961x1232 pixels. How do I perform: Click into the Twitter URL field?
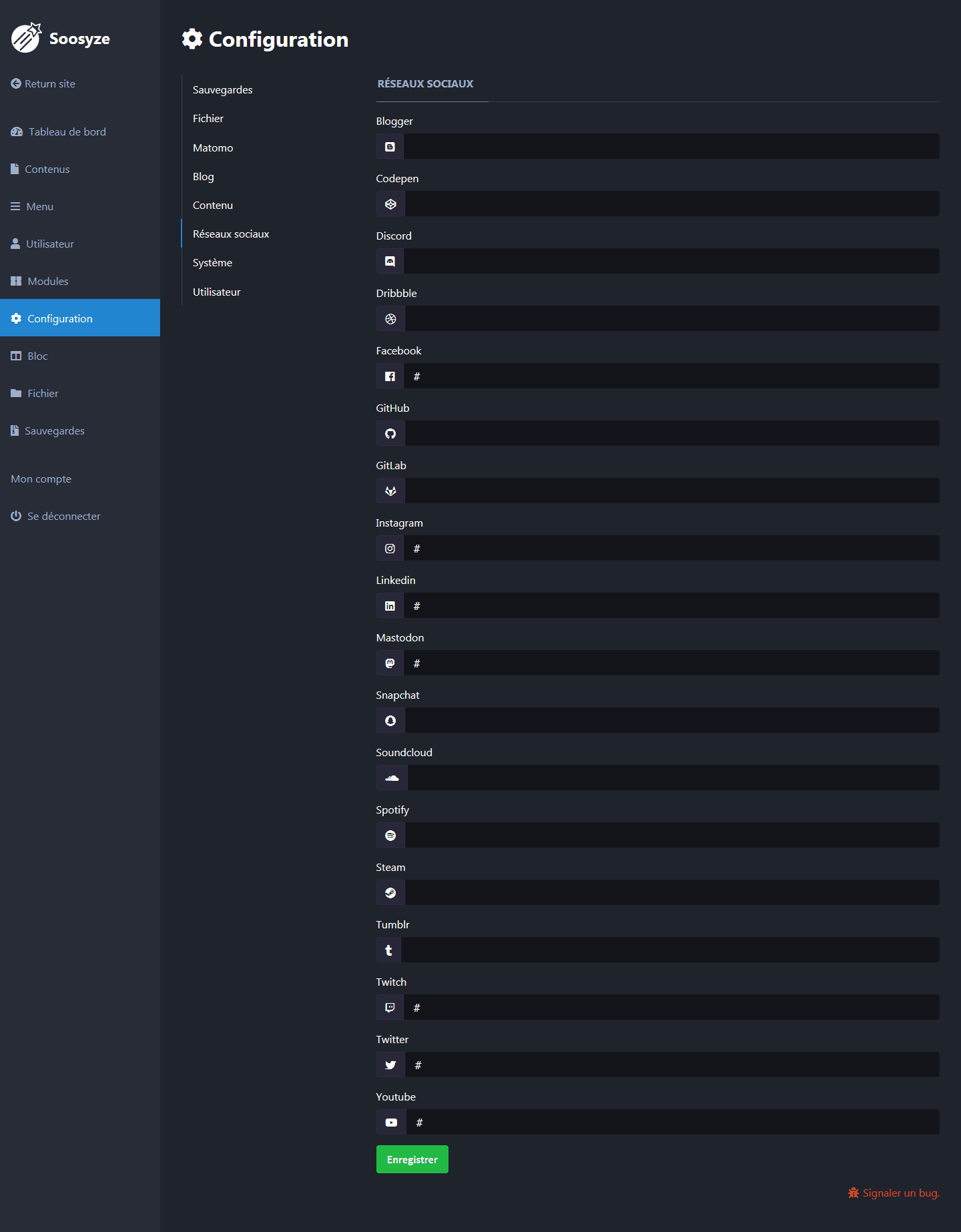672,1064
